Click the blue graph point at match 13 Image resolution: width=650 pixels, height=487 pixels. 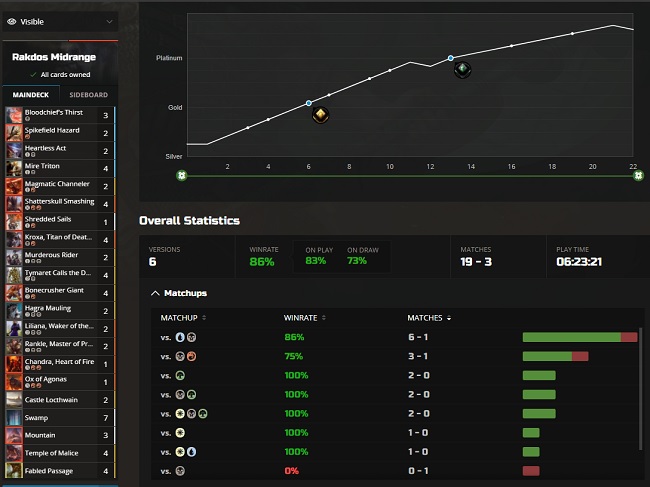pos(451,58)
